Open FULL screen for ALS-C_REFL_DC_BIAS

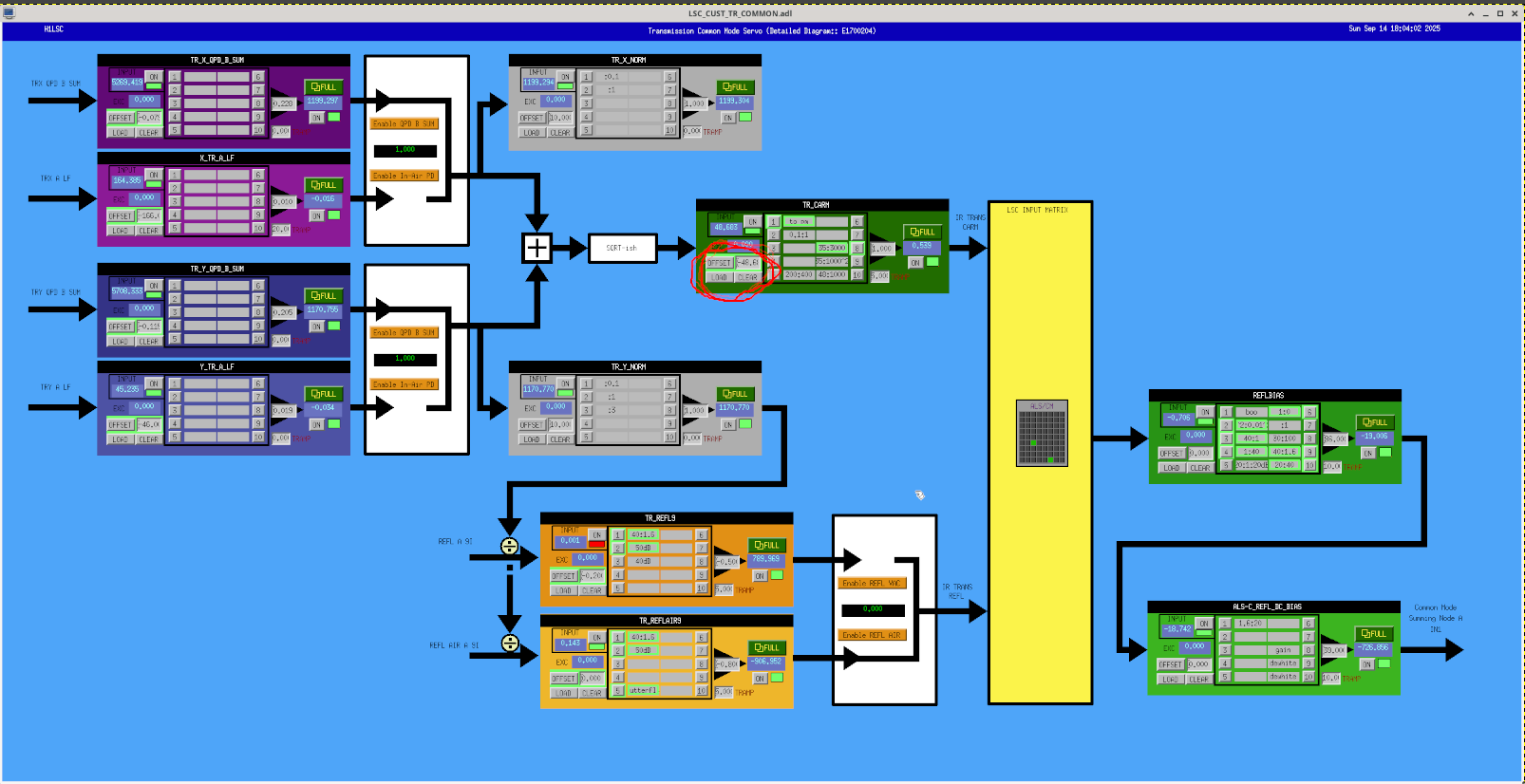coord(1373,633)
